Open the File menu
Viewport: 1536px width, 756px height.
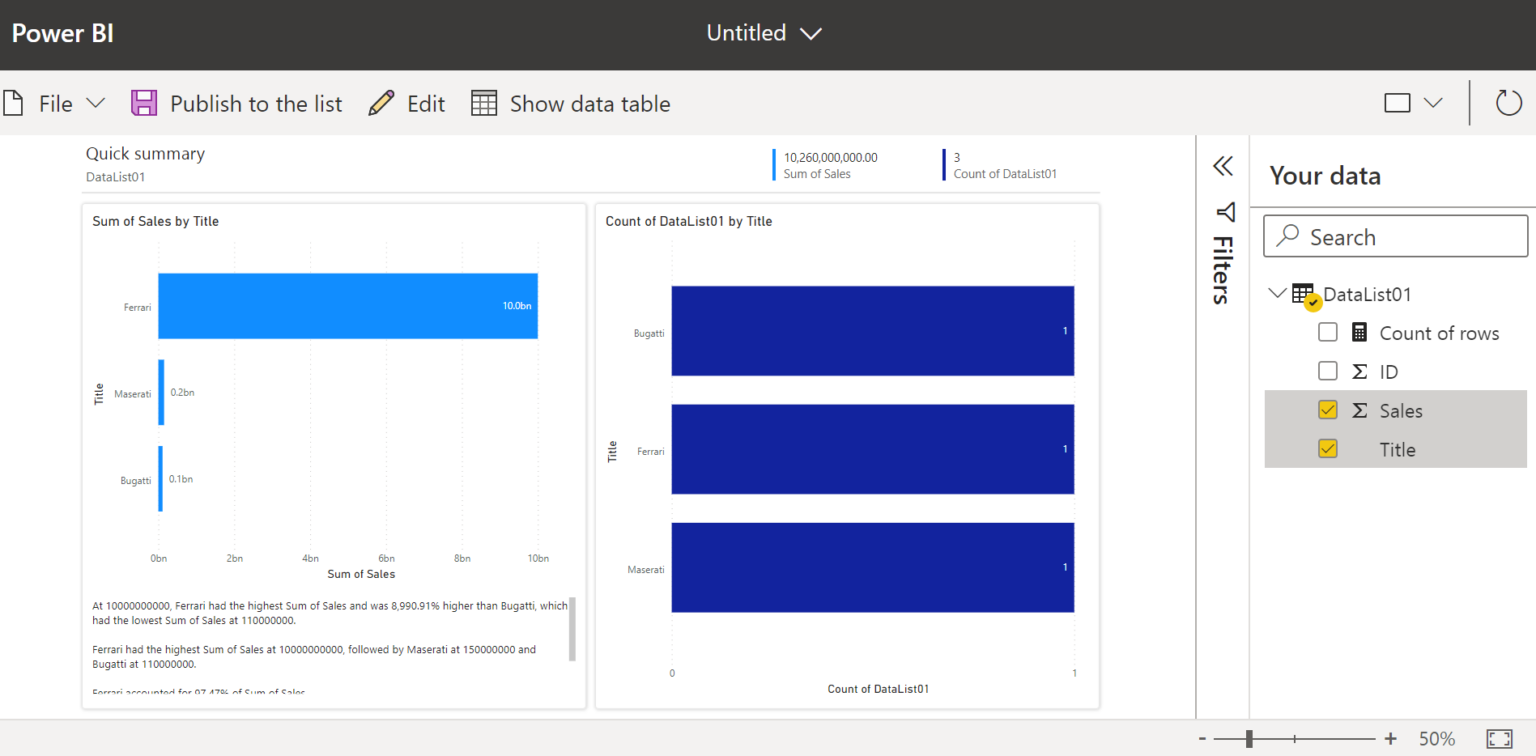click(56, 102)
